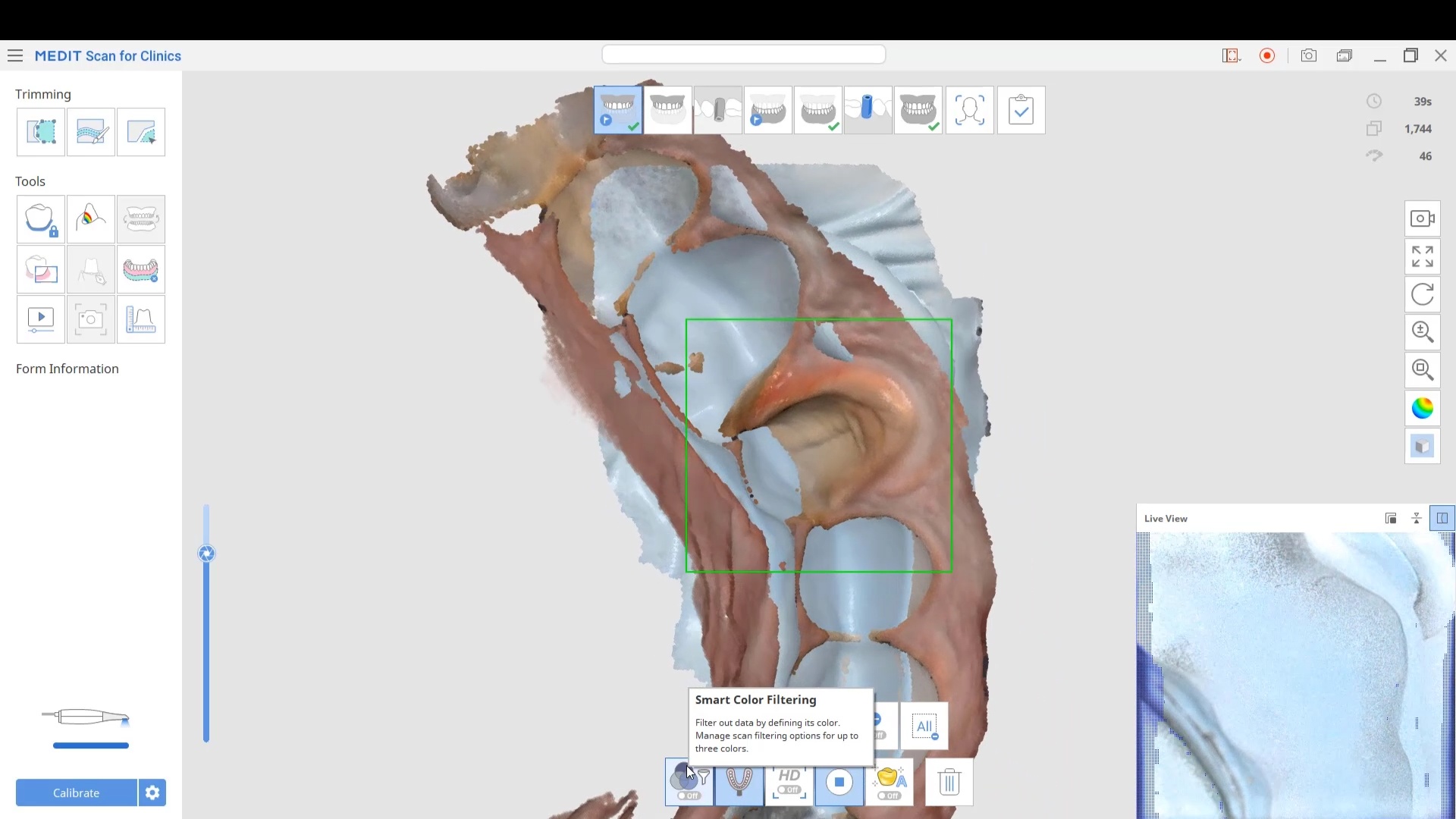This screenshot has width=1456, height=819.
Task: Open the orange user guide icon in title bar
Action: point(1232,55)
